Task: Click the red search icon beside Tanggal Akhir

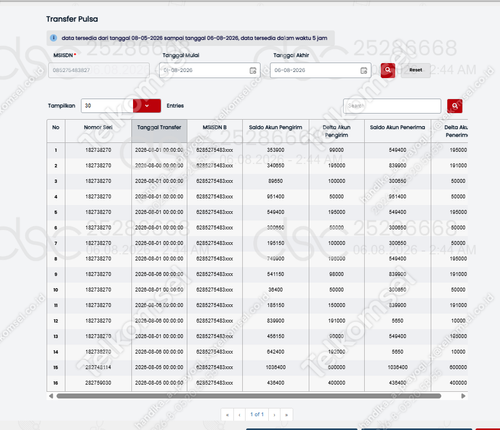Action: click(388, 70)
